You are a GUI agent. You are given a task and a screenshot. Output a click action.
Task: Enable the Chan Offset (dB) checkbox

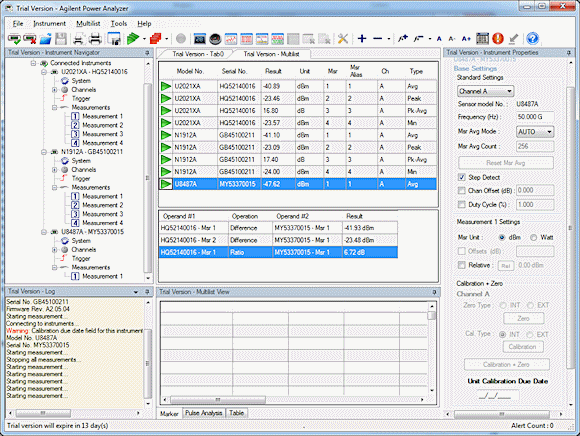[x=461, y=190]
